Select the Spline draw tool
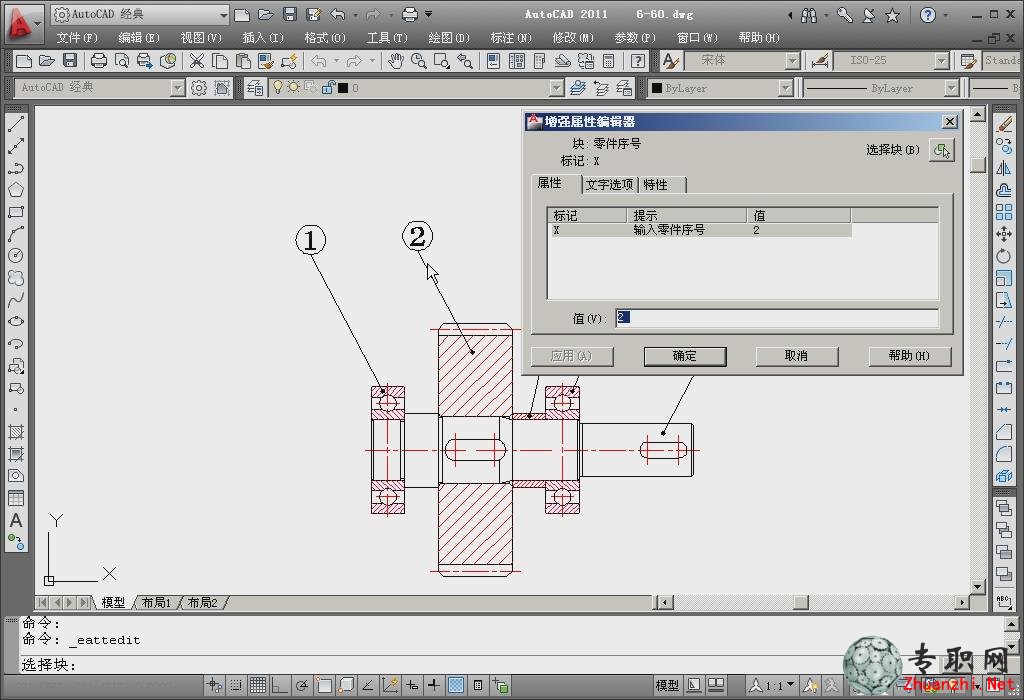The width and height of the screenshot is (1024, 700). [16, 300]
